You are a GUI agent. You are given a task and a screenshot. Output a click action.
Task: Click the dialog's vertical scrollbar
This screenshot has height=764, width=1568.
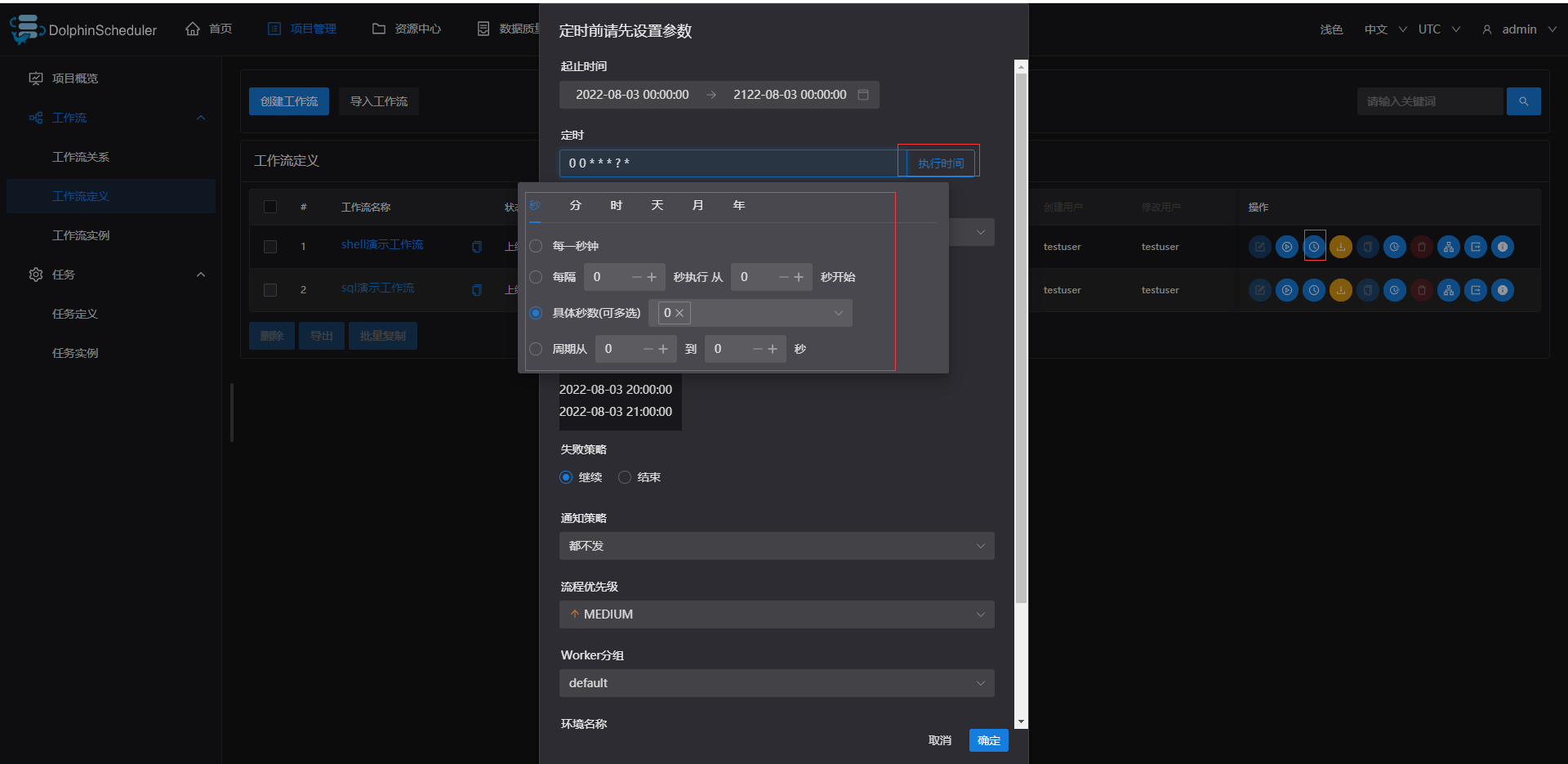[1021, 339]
